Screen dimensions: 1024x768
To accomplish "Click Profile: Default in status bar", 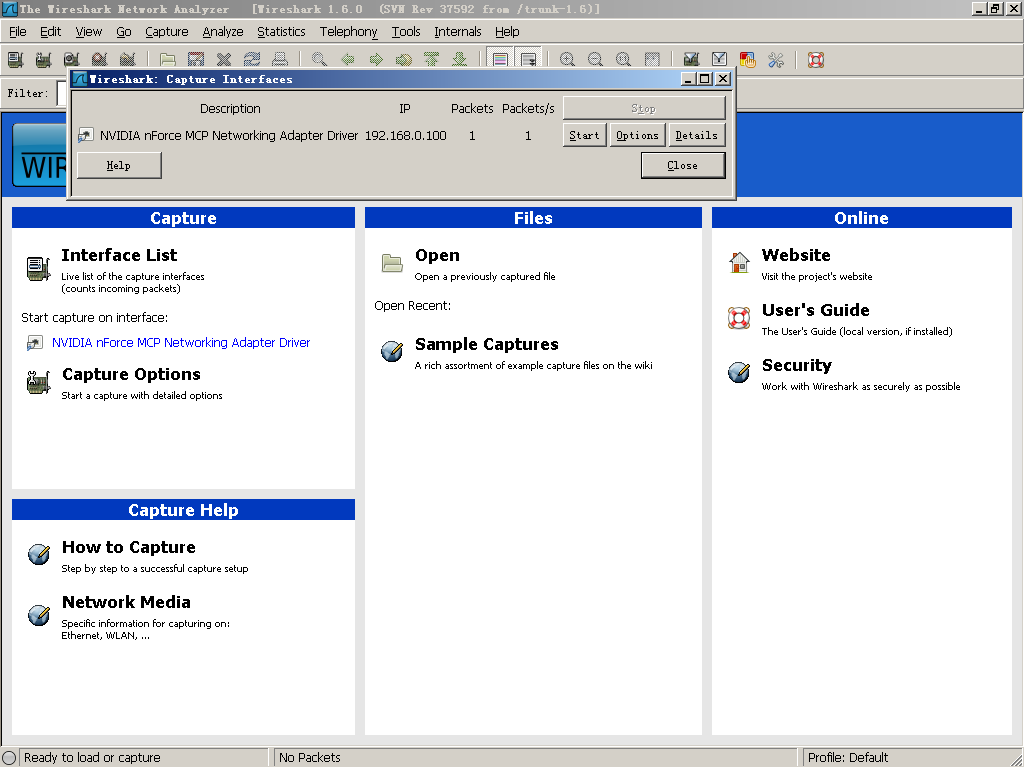I will coord(848,758).
